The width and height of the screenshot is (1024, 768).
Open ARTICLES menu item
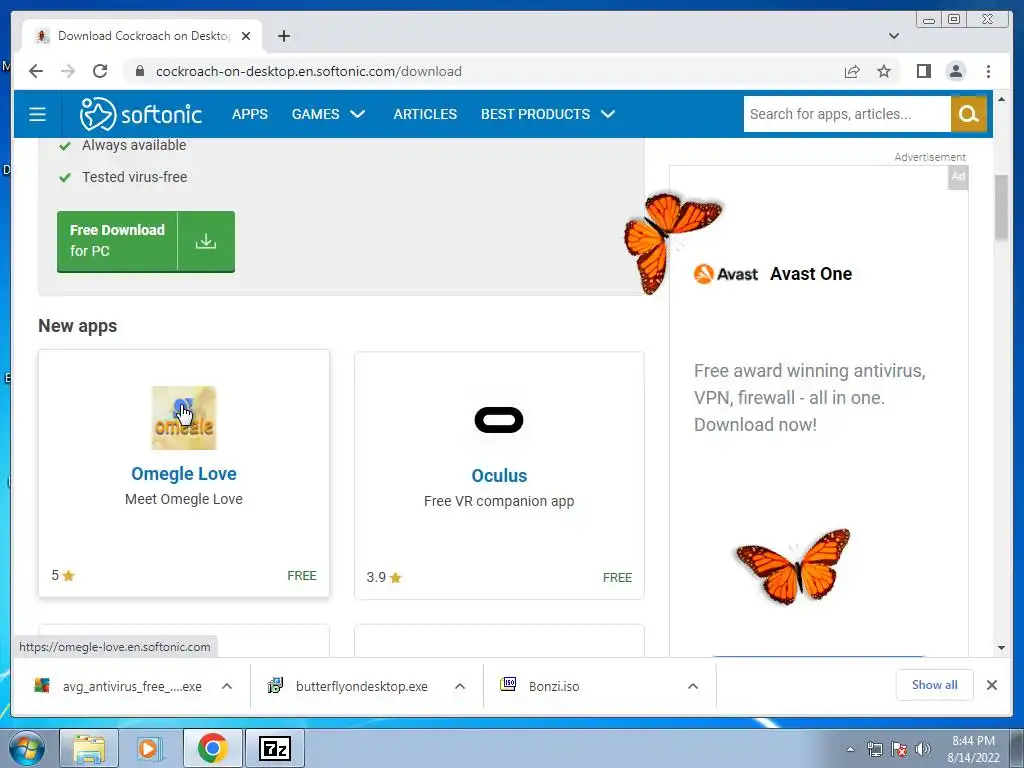(x=425, y=114)
